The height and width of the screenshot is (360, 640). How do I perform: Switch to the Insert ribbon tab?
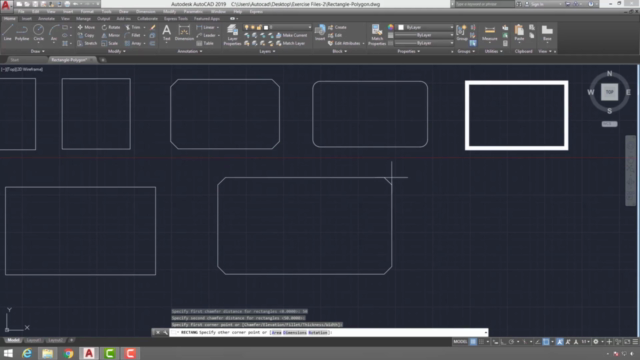pyautogui.click(x=27, y=18)
